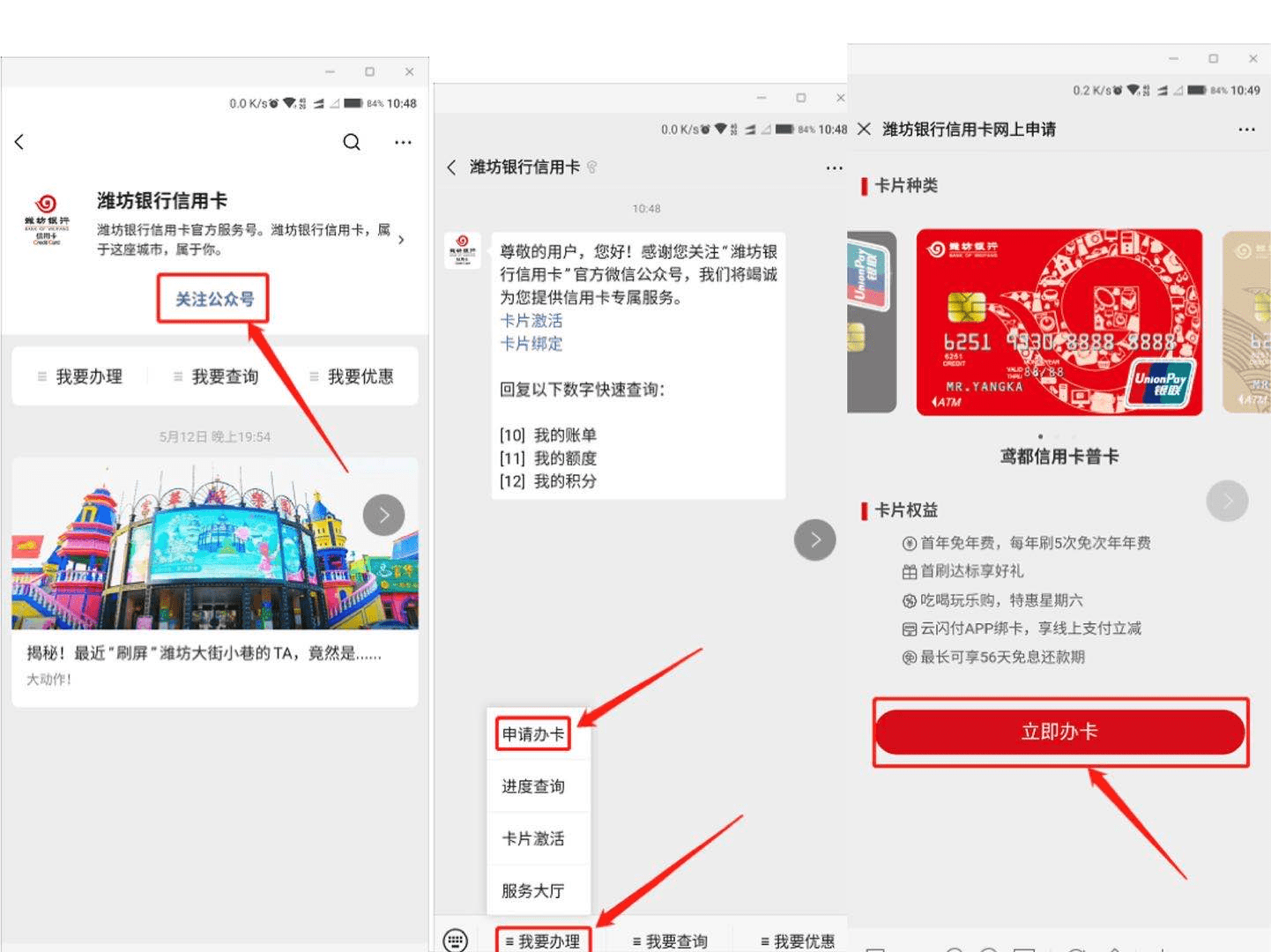
Task: Open search on the 潍坊银行信用卡 account page
Action: coord(351,142)
